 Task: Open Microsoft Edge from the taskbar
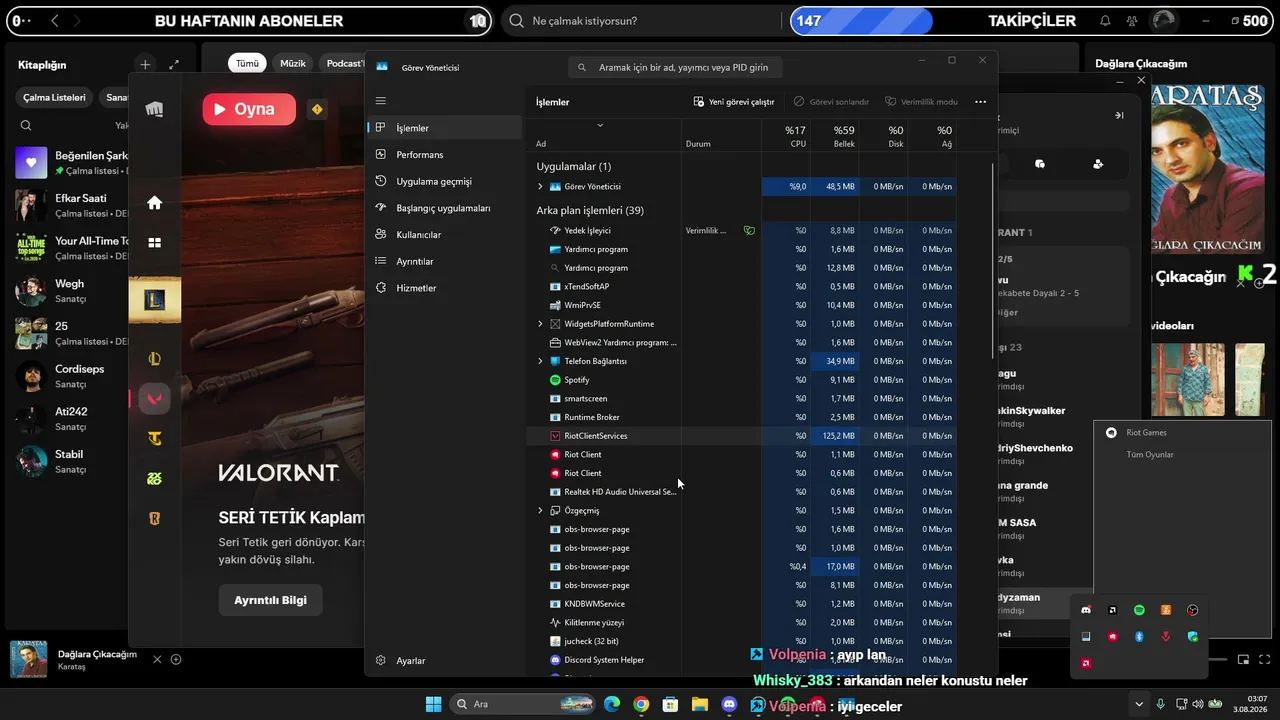(x=611, y=704)
